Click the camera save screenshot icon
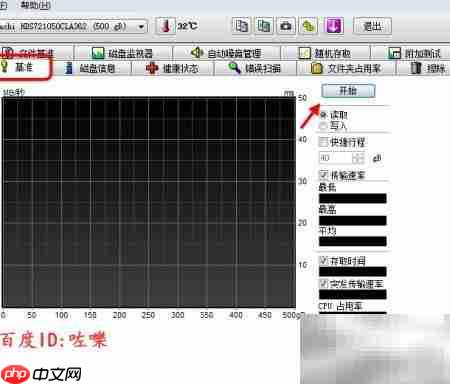Viewport: 450px width, 384px height. tap(286, 26)
